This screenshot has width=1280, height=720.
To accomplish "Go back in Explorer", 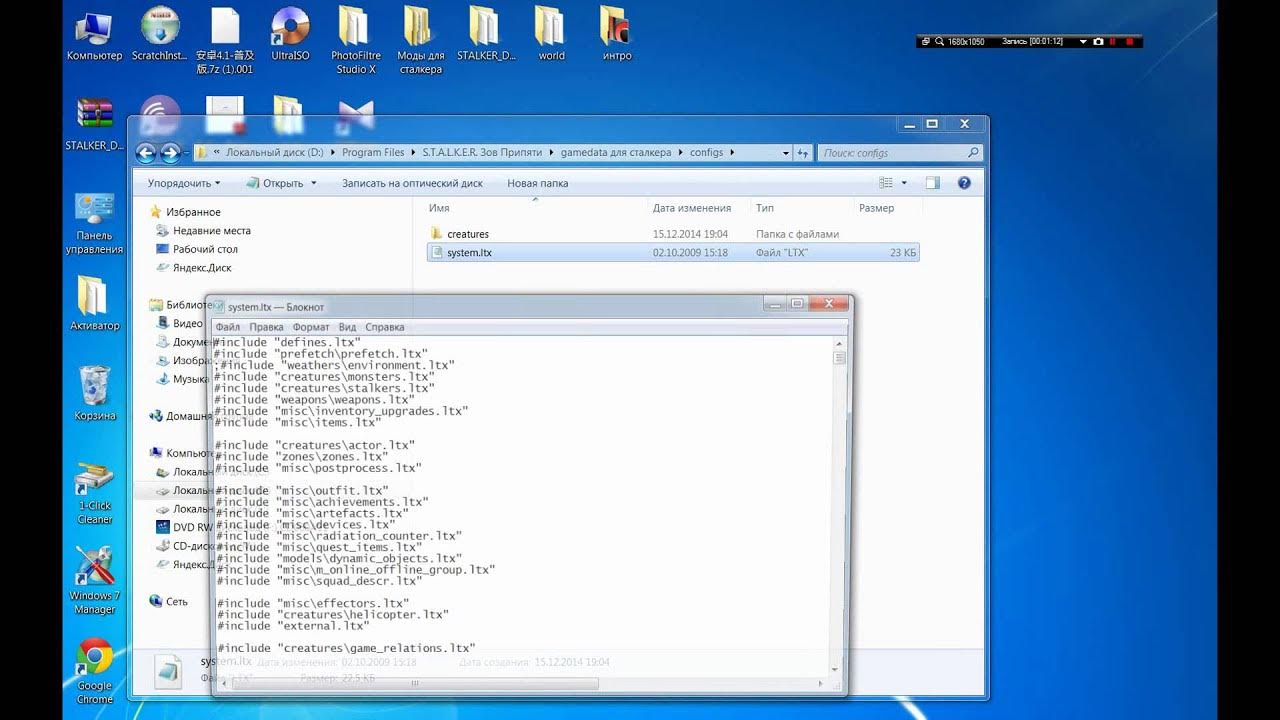I will click(146, 153).
